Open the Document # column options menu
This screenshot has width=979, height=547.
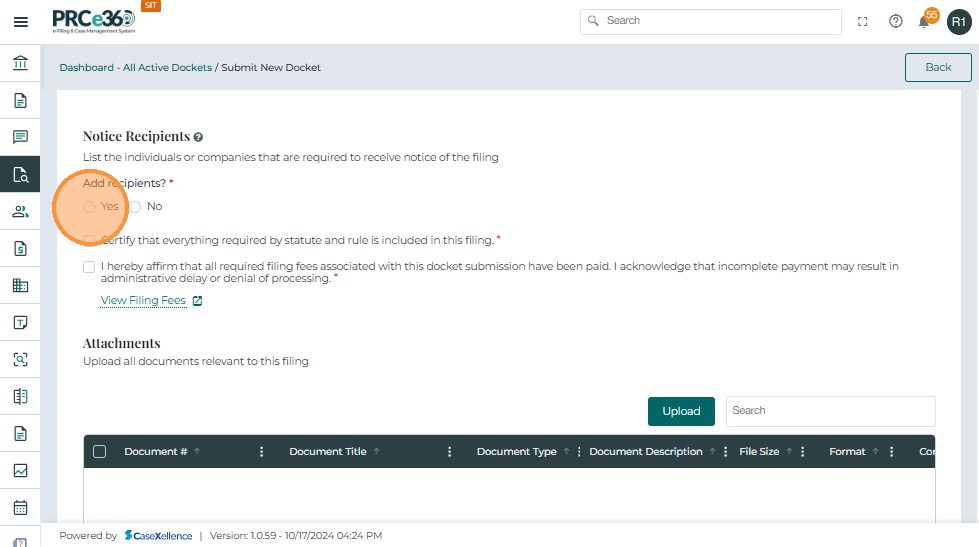[x=262, y=452]
